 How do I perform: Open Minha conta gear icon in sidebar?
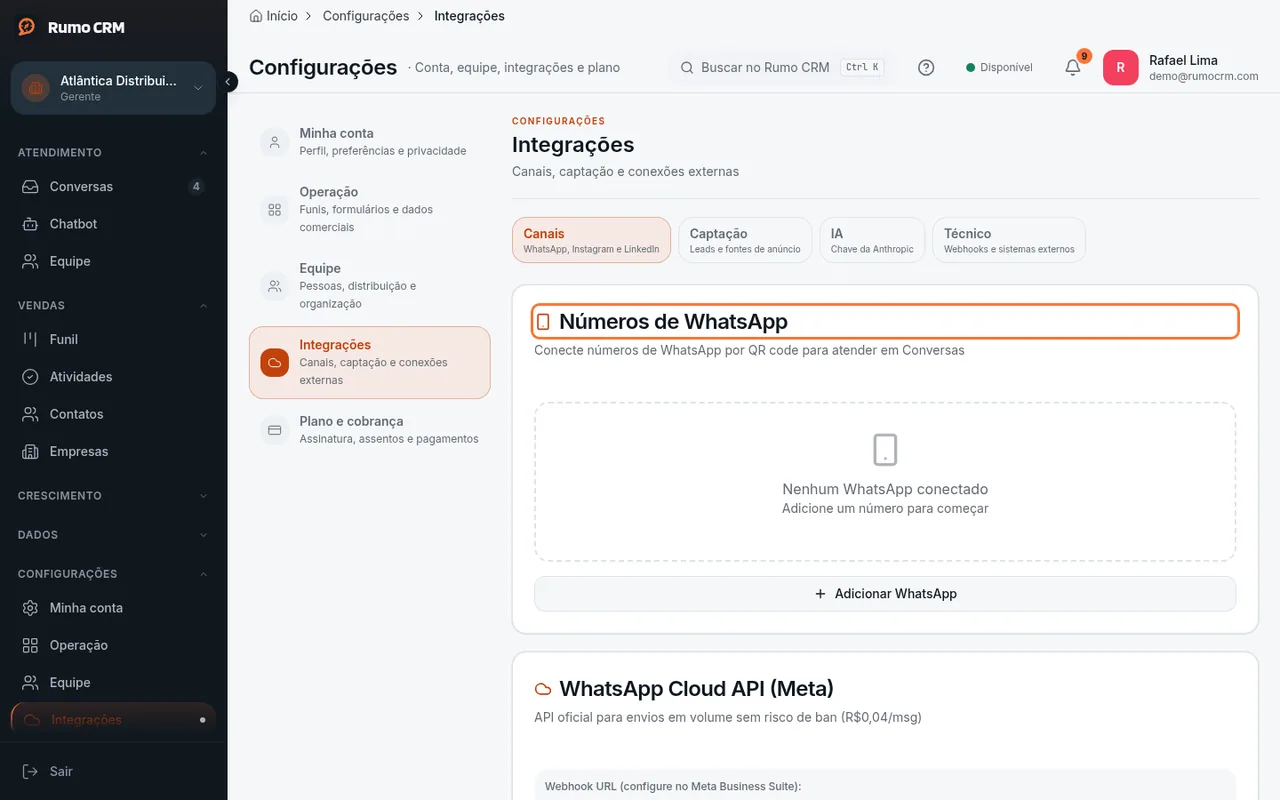coord(31,608)
